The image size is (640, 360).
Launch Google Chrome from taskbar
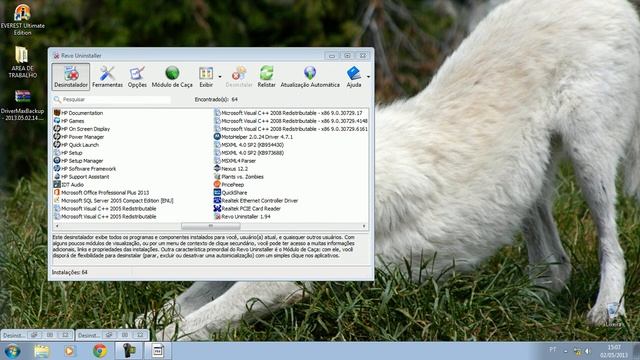(100, 351)
